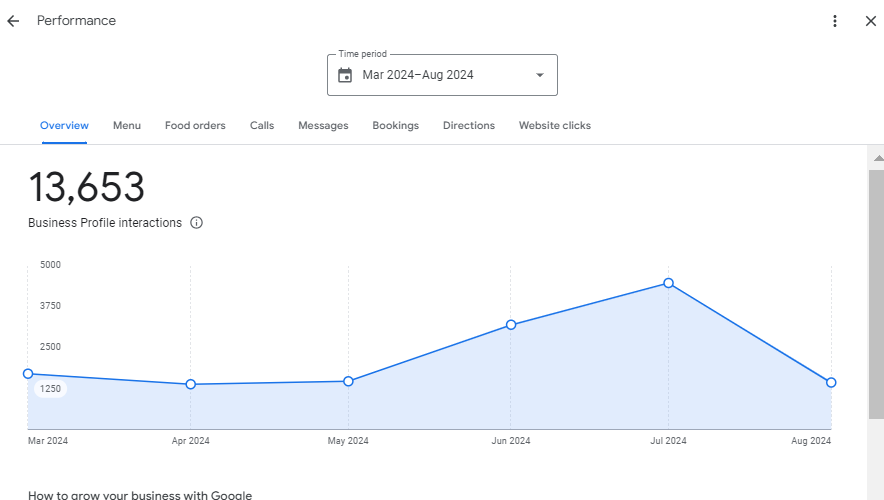Pick the Apr 2024 point on graph
Screen dimensions: 884x500
[x=191, y=384]
